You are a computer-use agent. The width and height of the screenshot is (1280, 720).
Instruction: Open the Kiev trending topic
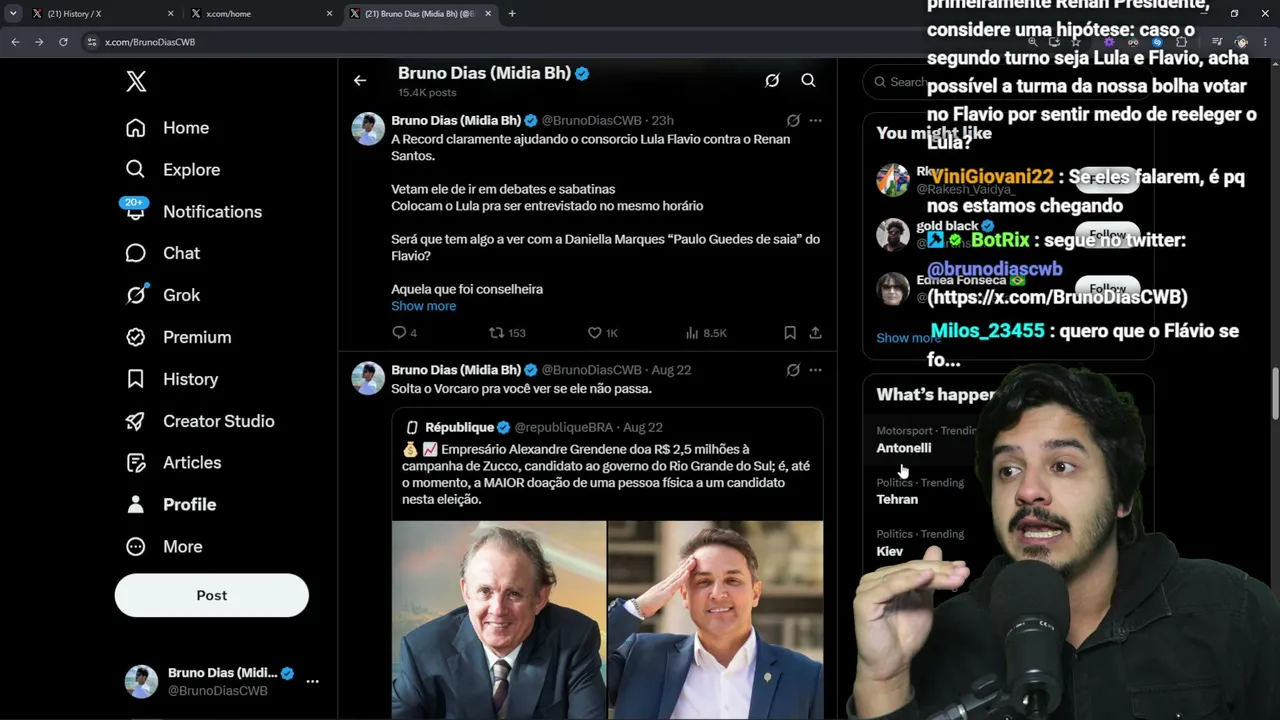tap(890, 551)
